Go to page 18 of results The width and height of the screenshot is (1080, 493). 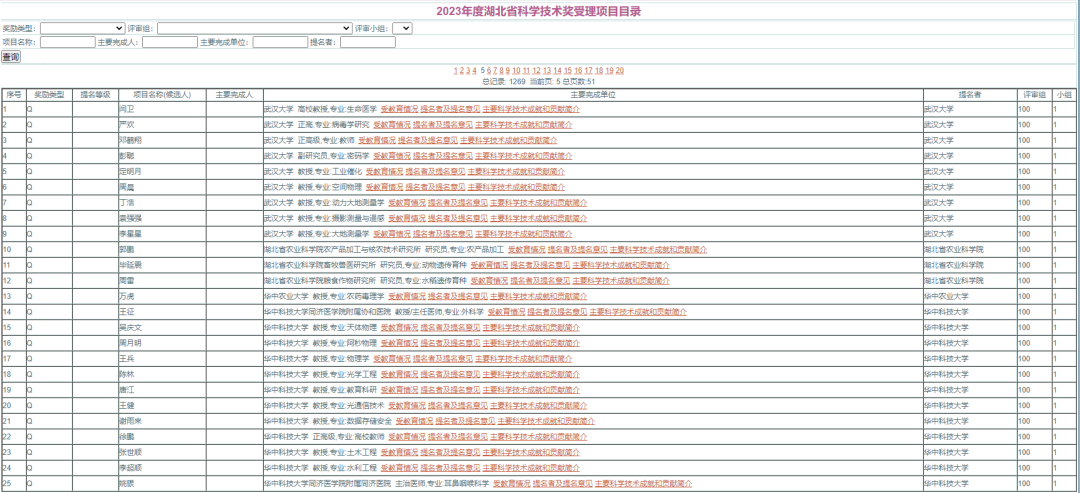[599, 70]
